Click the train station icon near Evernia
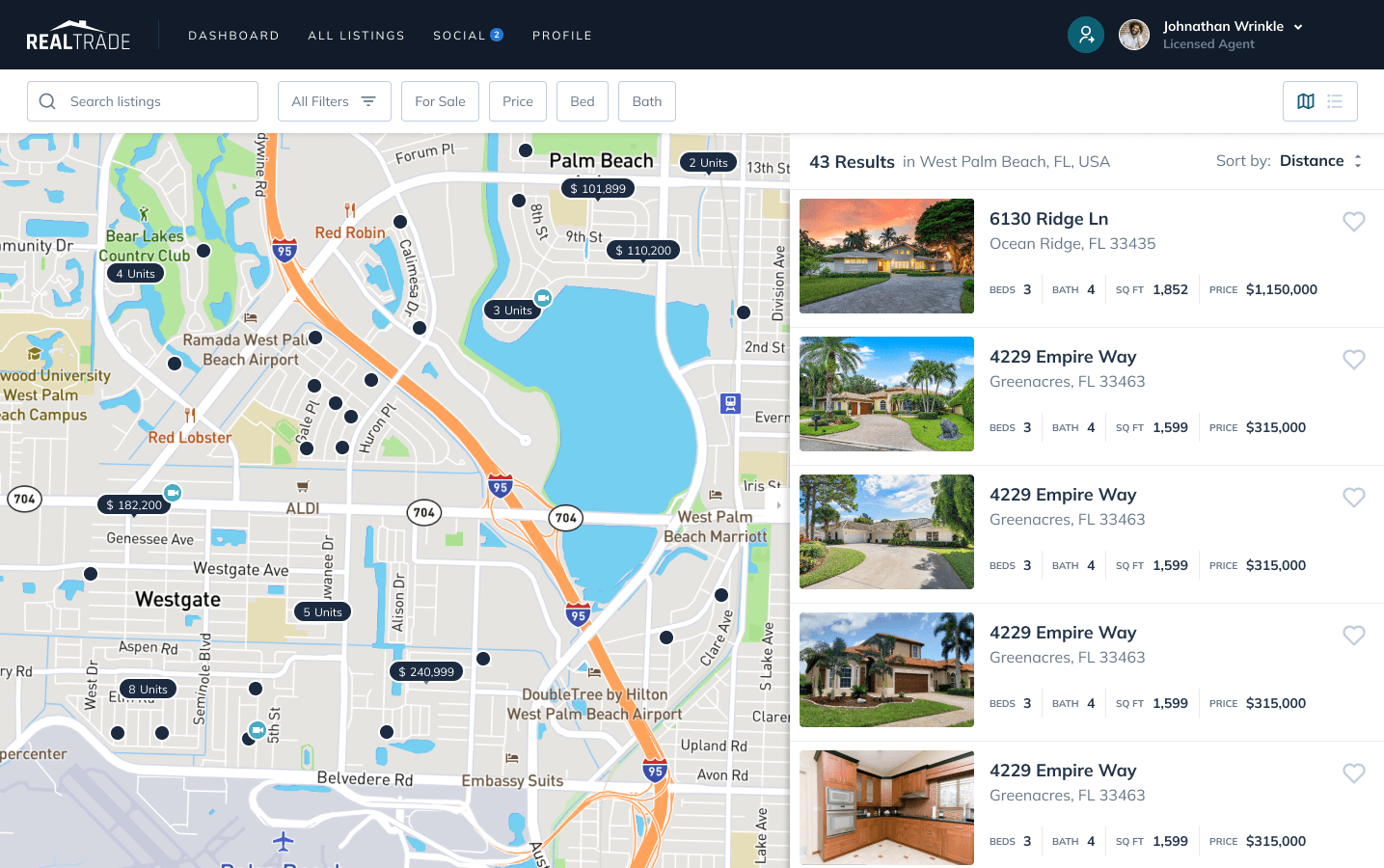This screenshot has height=868, width=1384. [730, 404]
